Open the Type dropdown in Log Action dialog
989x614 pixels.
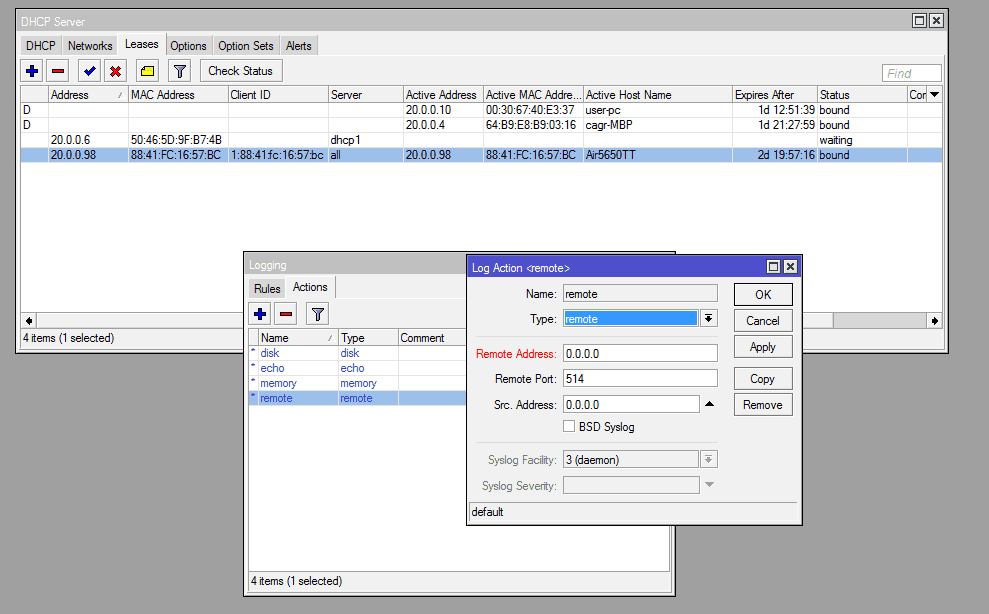(708, 319)
